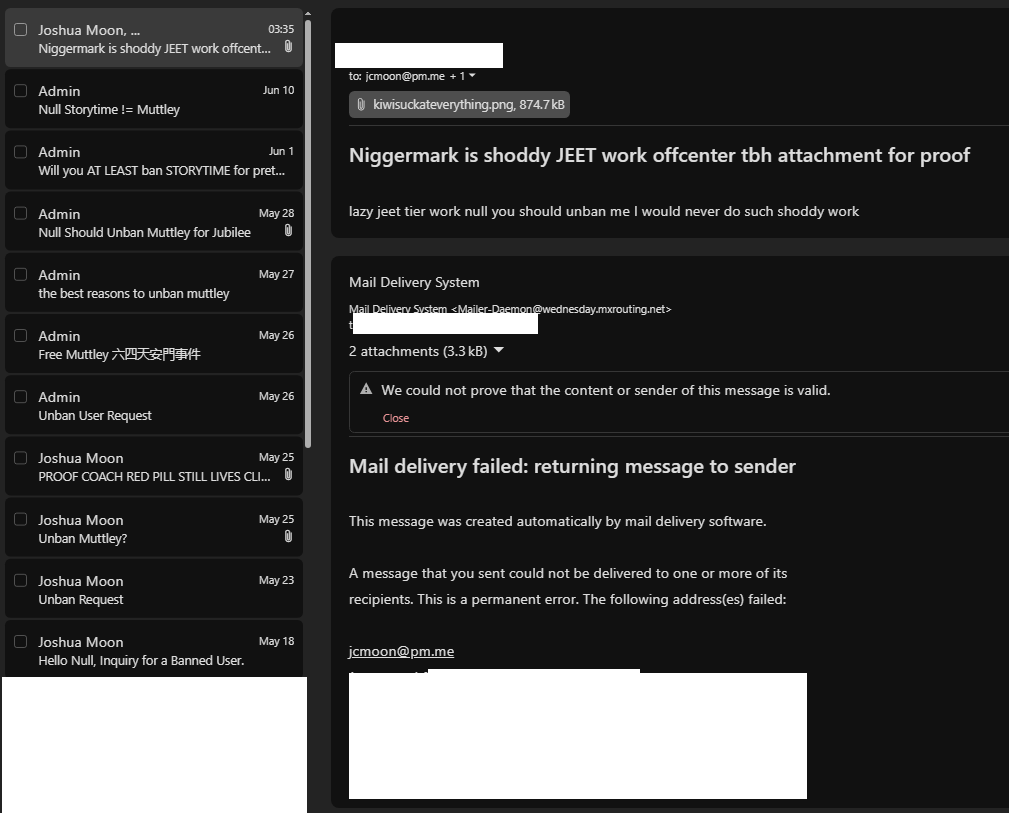
Task: Click the paperclip icon beside kiwisuckateverything.png
Action: point(361,105)
